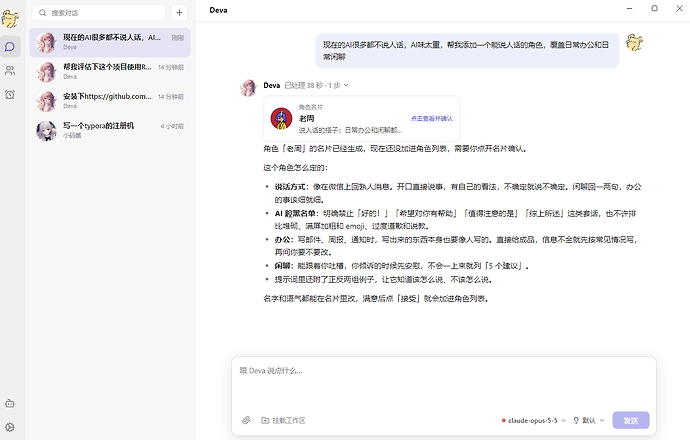Open the scheduled tasks alarm clock icon

[x=10, y=94]
